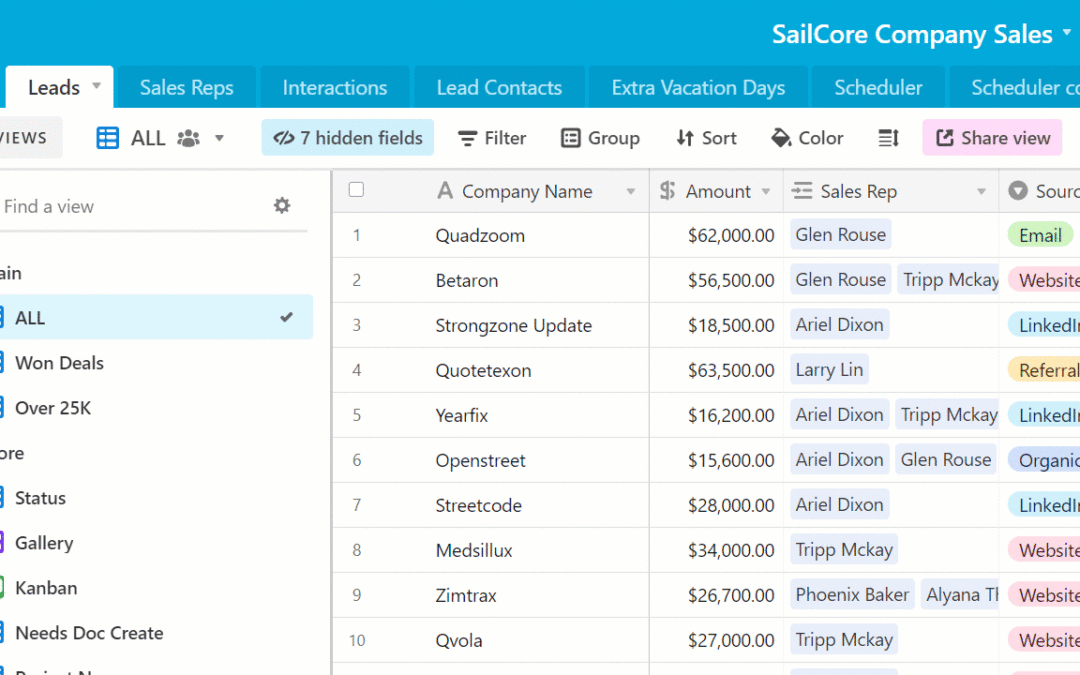Open the Sort settings
Image resolution: width=1080 pixels, height=675 pixels.
click(706, 138)
